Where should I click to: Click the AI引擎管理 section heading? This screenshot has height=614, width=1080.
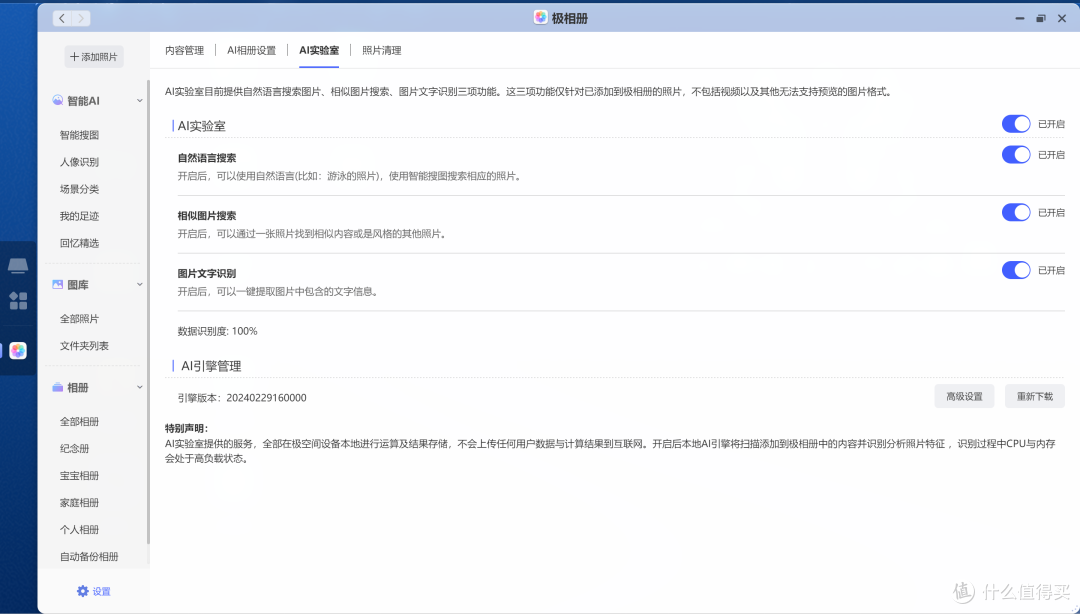point(211,366)
